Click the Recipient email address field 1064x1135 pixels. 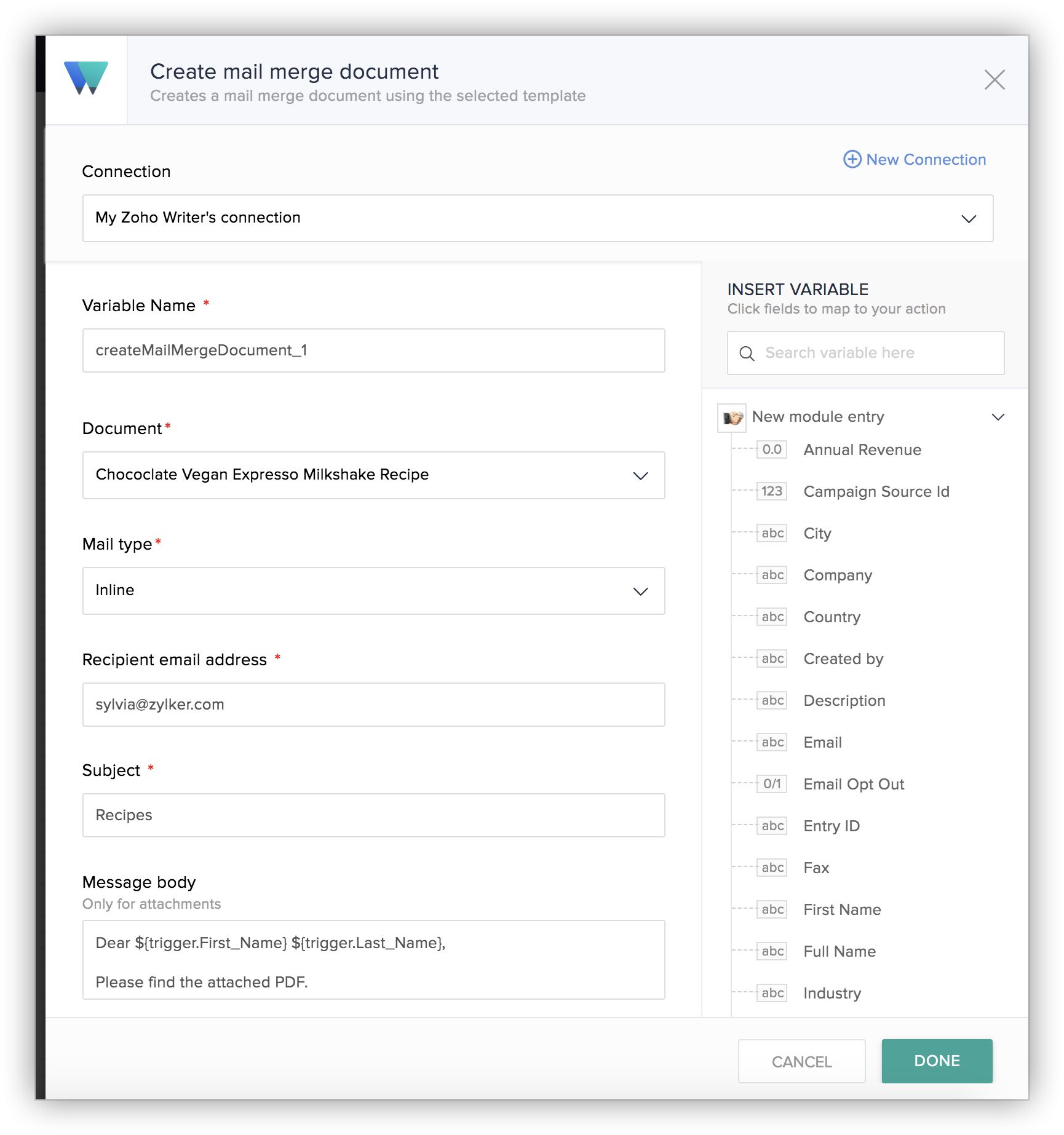[x=373, y=705]
